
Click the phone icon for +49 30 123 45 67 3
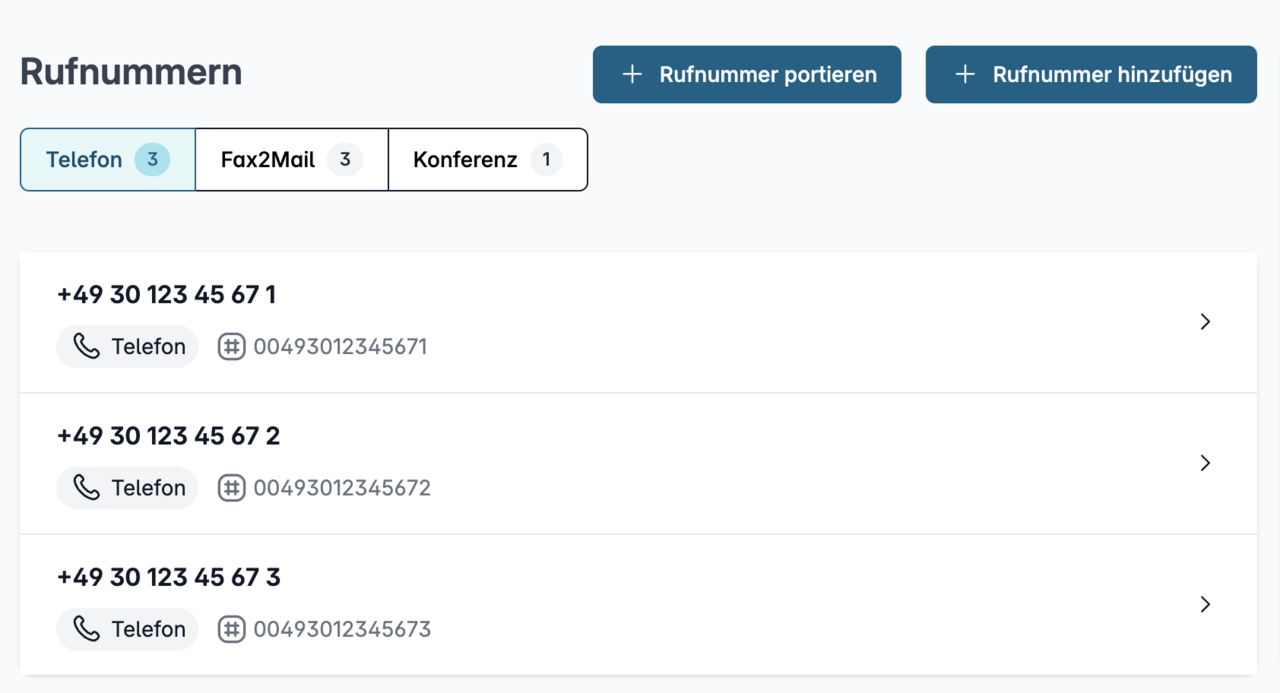point(87,628)
